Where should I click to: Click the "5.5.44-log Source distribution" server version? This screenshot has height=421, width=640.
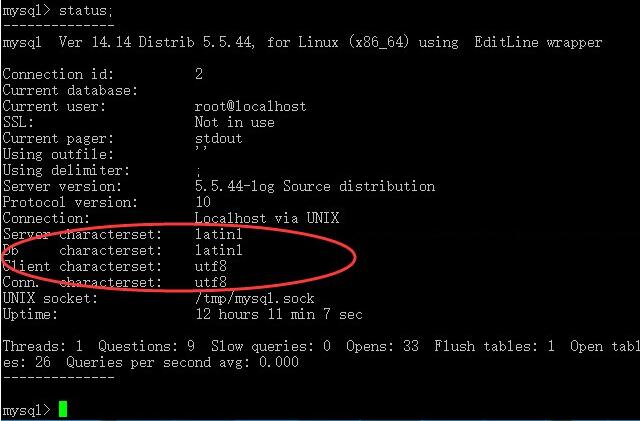(314, 186)
